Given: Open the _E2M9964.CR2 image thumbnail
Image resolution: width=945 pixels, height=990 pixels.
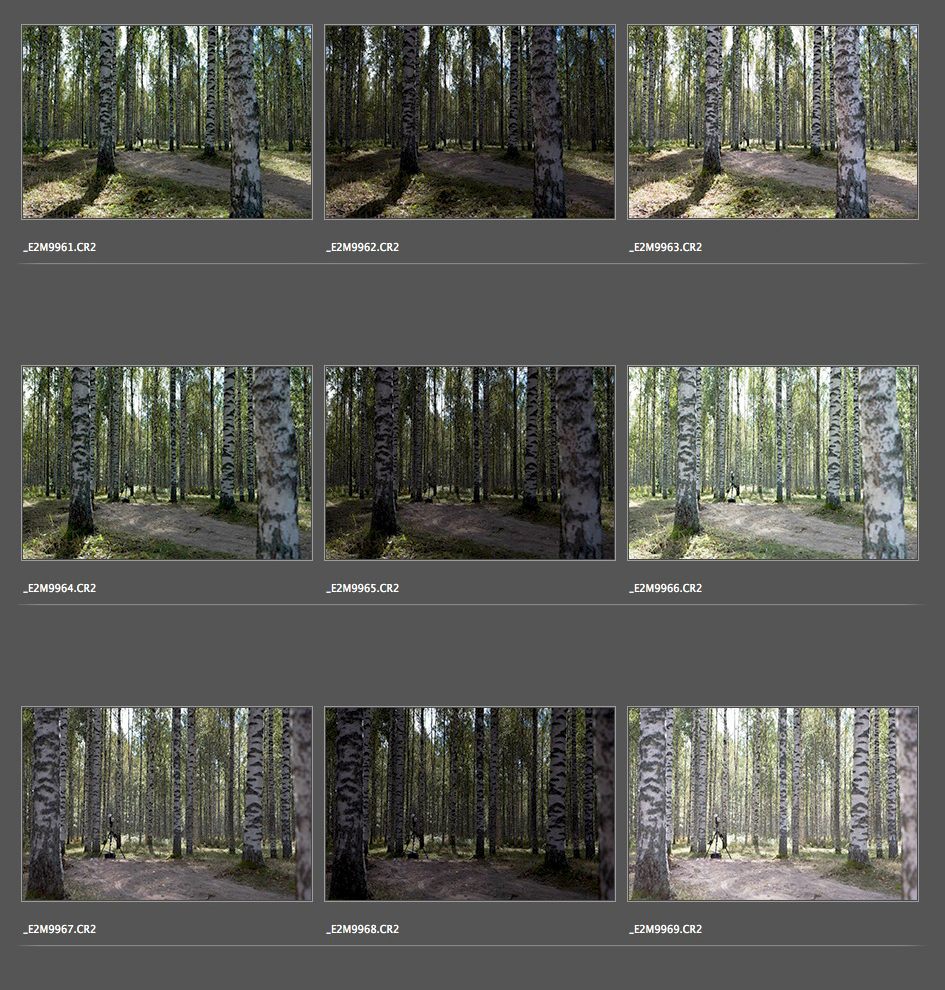Looking at the screenshot, I should (x=167, y=463).
